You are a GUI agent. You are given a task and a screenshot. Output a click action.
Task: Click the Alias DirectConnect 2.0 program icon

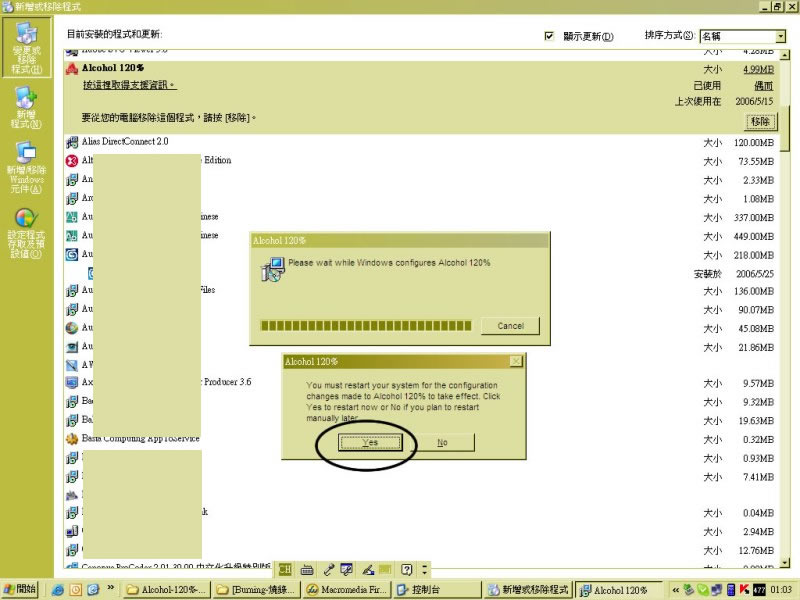pos(72,142)
